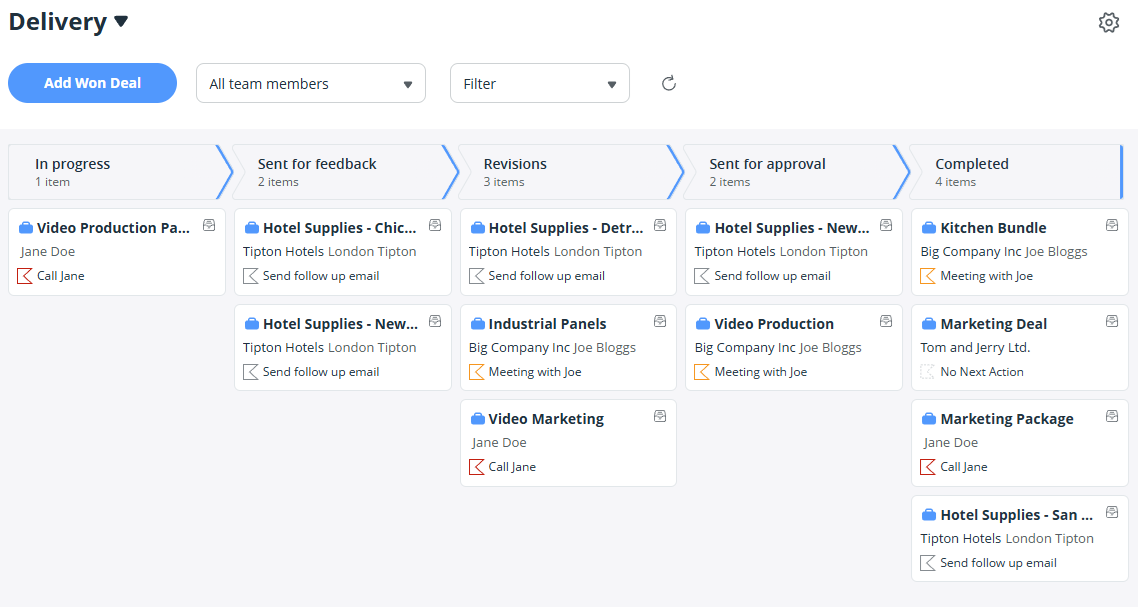Screen dimensions: 1138x607
Task: Click the red flag icon on Video Production Pa... card
Action: pyautogui.click(x=25, y=276)
